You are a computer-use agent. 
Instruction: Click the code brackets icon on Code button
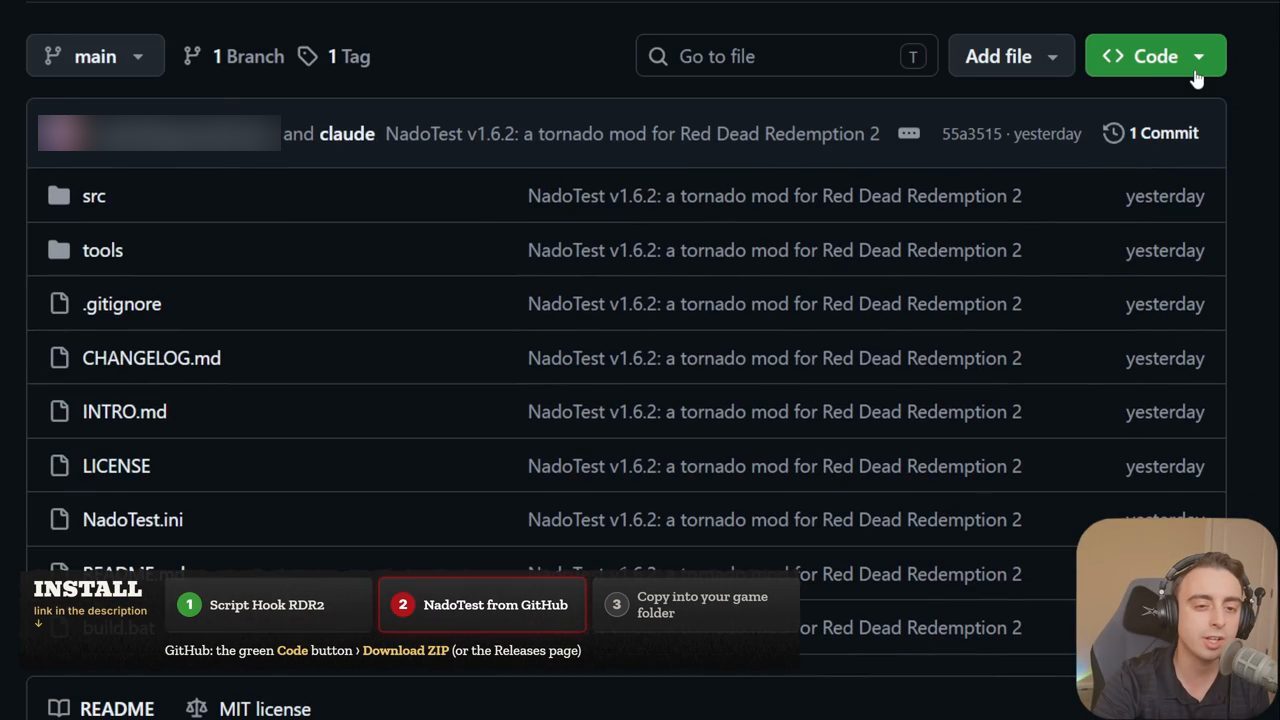pyautogui.click(x=1113, y=56)
